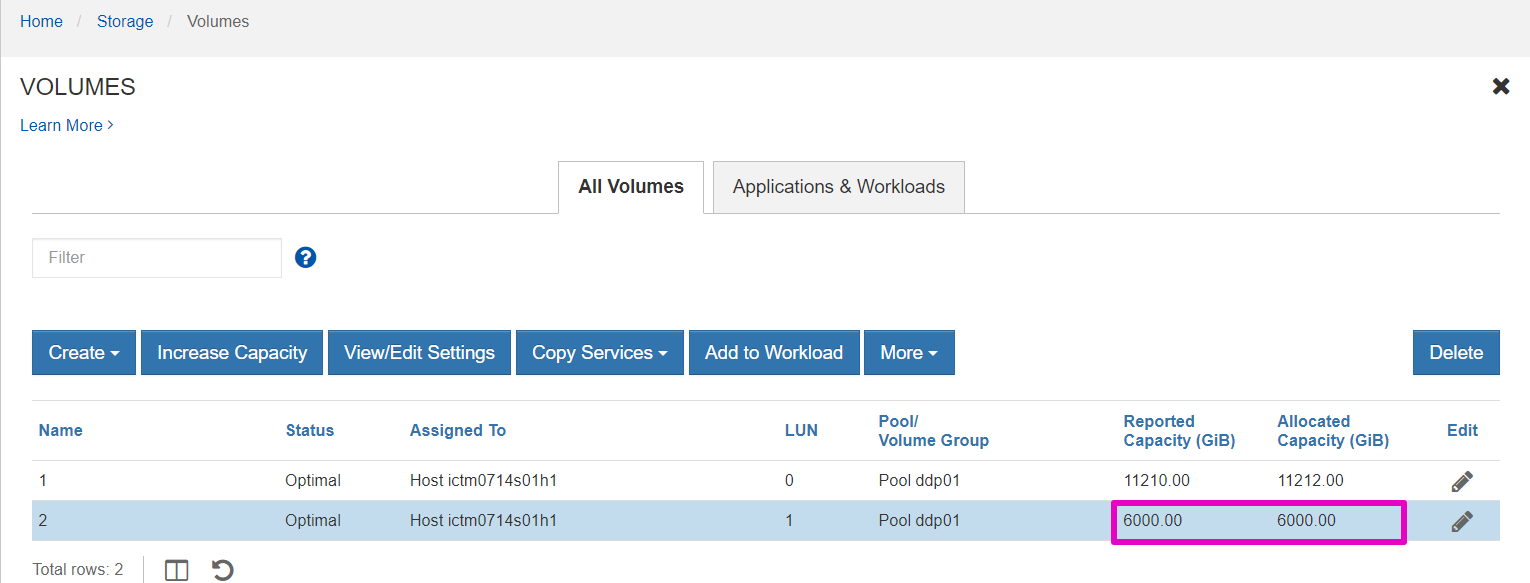Close the Volumes page with the X

pyautogui.click(x=1501, y=86)
